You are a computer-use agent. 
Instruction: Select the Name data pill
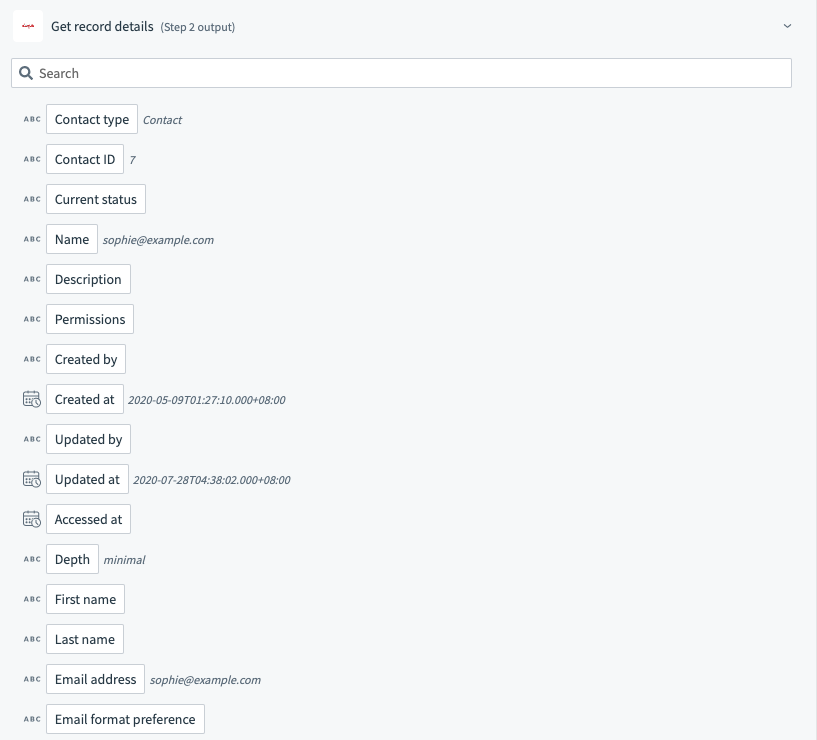[72, 239]
